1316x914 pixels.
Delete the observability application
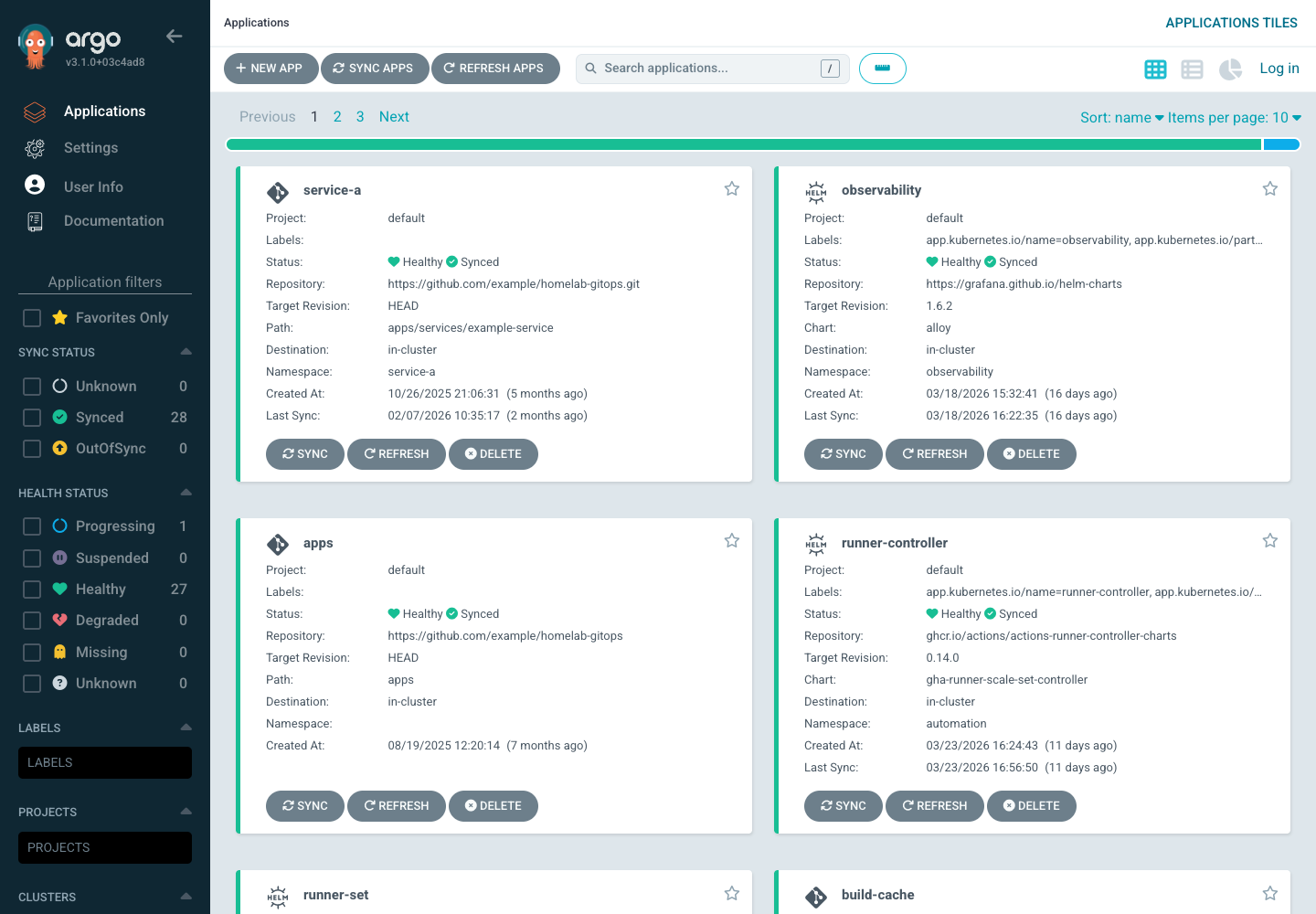point(1032,454)
